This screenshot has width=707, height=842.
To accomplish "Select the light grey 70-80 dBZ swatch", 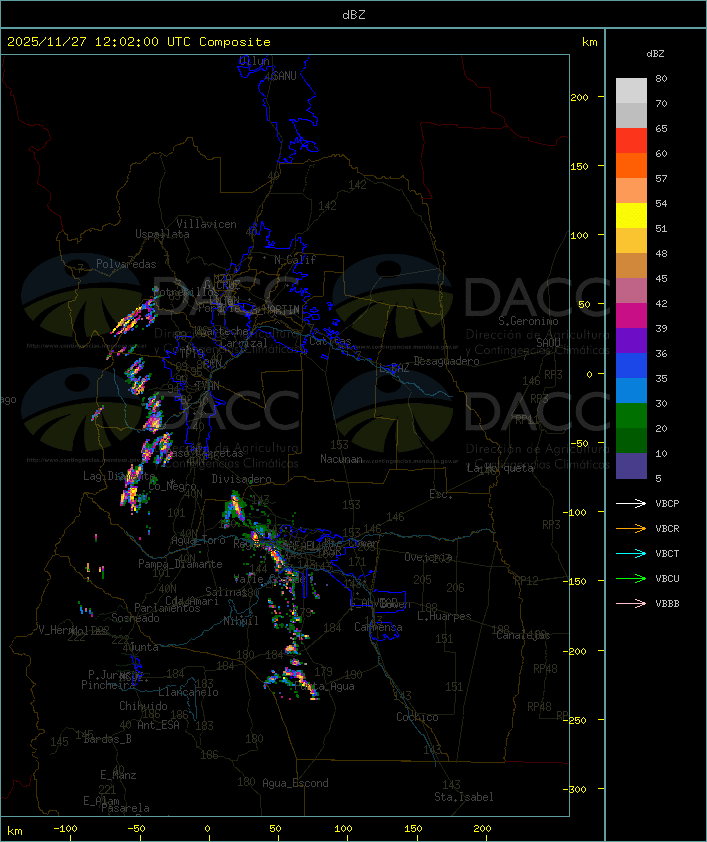I will (x=631, y=90).
